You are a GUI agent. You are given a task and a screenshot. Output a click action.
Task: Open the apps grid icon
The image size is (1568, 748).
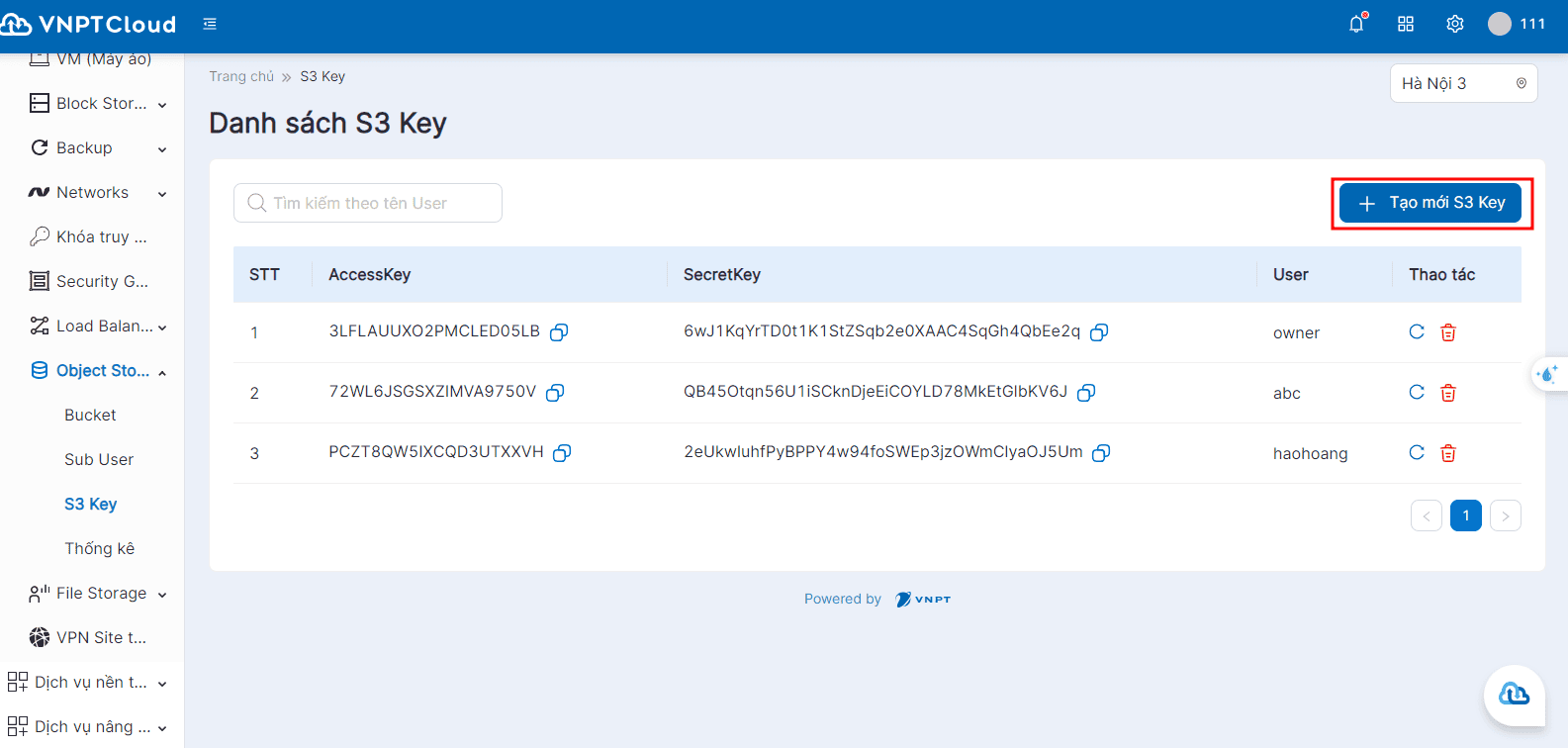[1406, 24]
